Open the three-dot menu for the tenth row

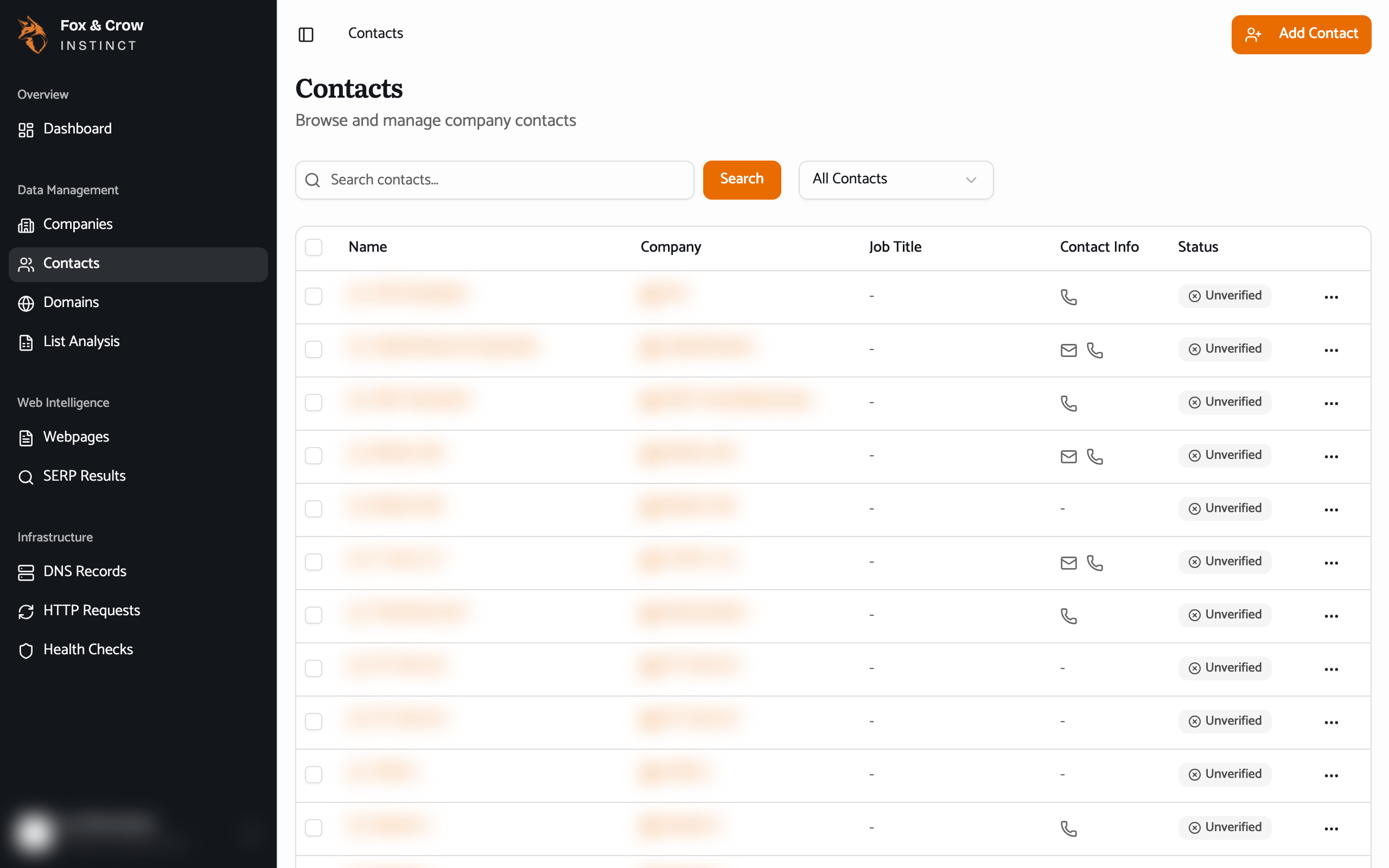1331,776
